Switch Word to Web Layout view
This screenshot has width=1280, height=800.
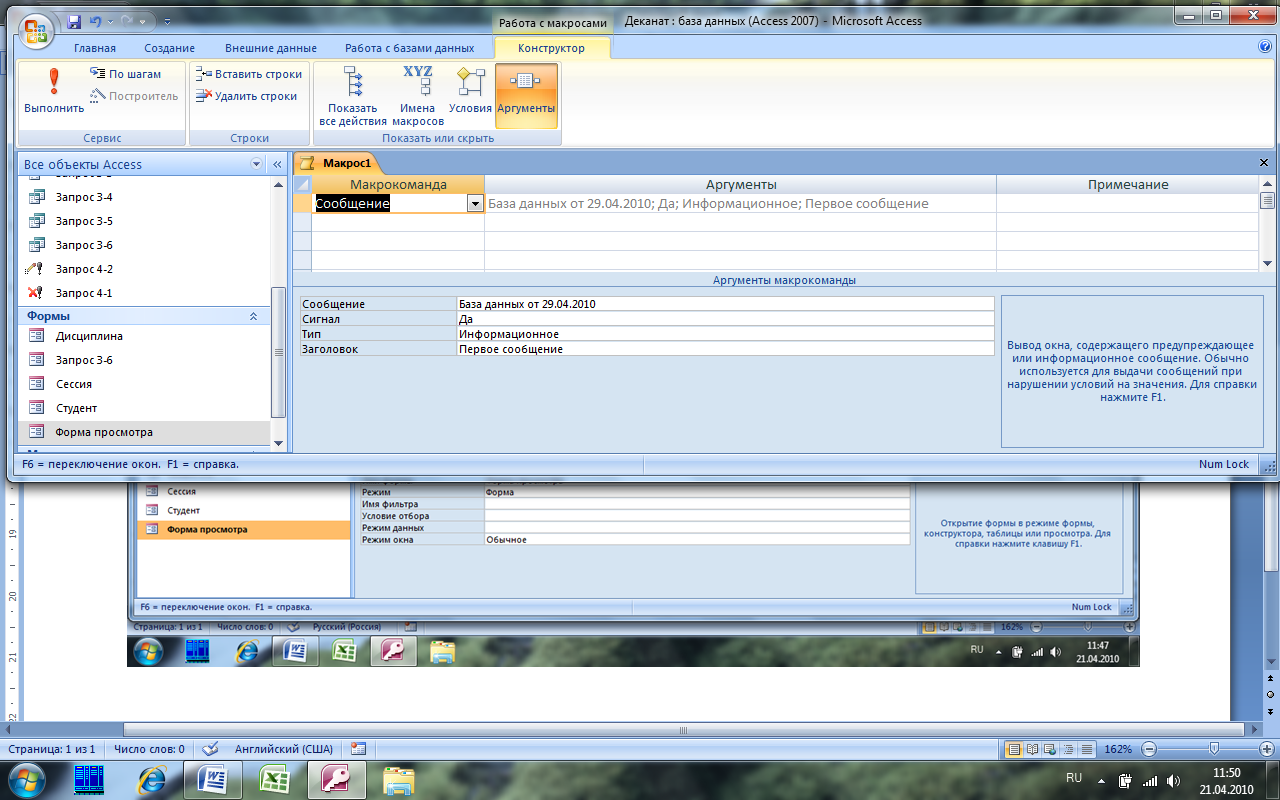tap(1050, 749)
